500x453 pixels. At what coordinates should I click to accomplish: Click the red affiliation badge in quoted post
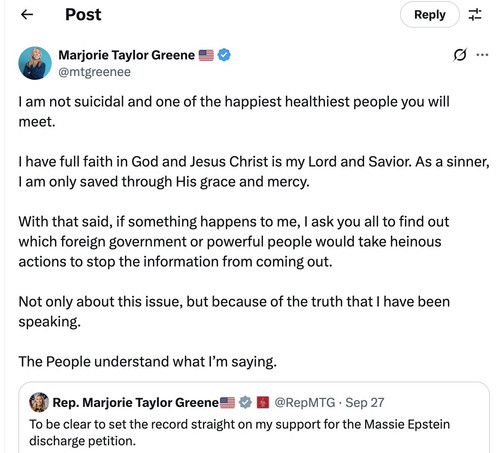tap(263, 403)
